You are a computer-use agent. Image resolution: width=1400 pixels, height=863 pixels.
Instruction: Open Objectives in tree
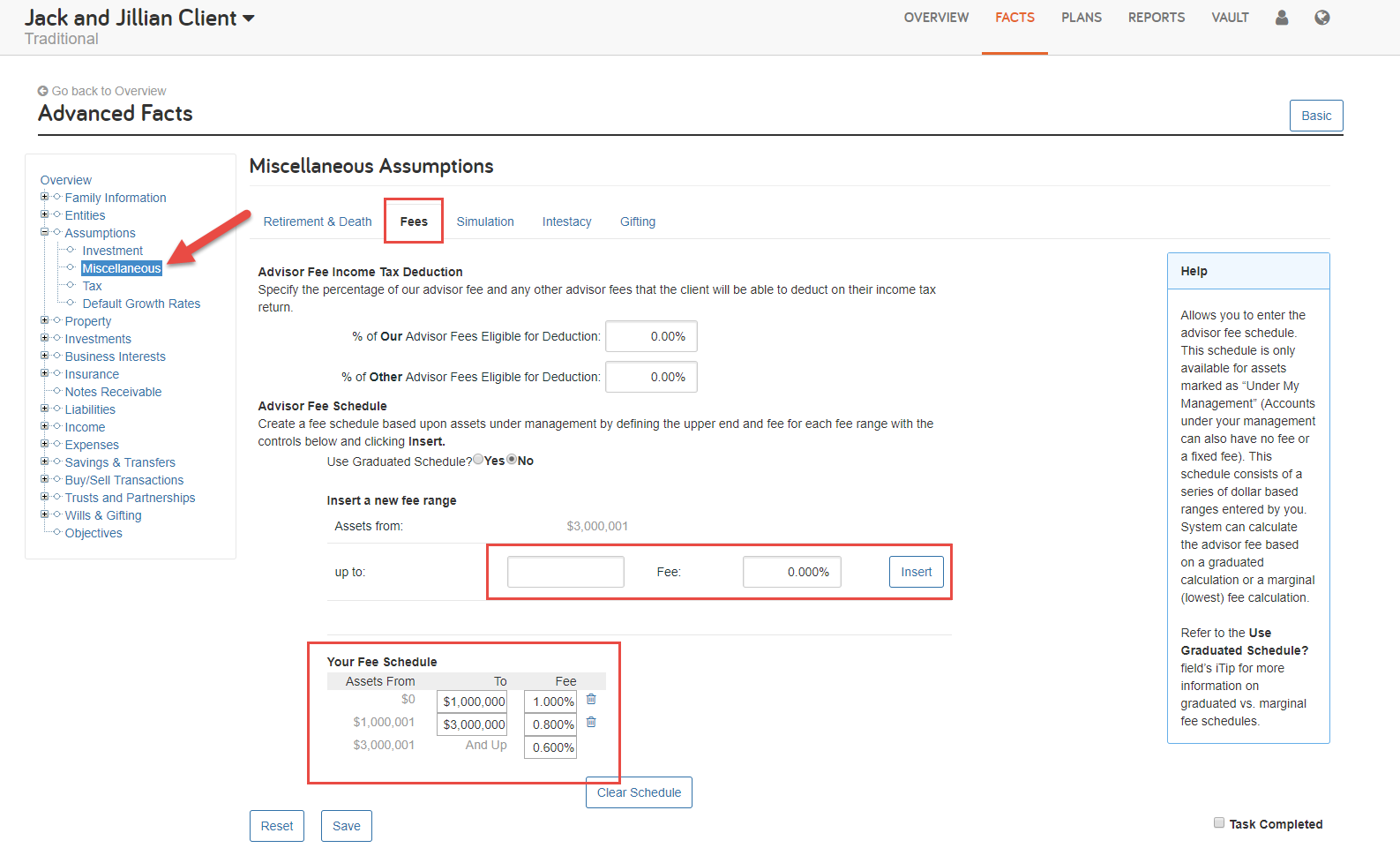[94, 533]
